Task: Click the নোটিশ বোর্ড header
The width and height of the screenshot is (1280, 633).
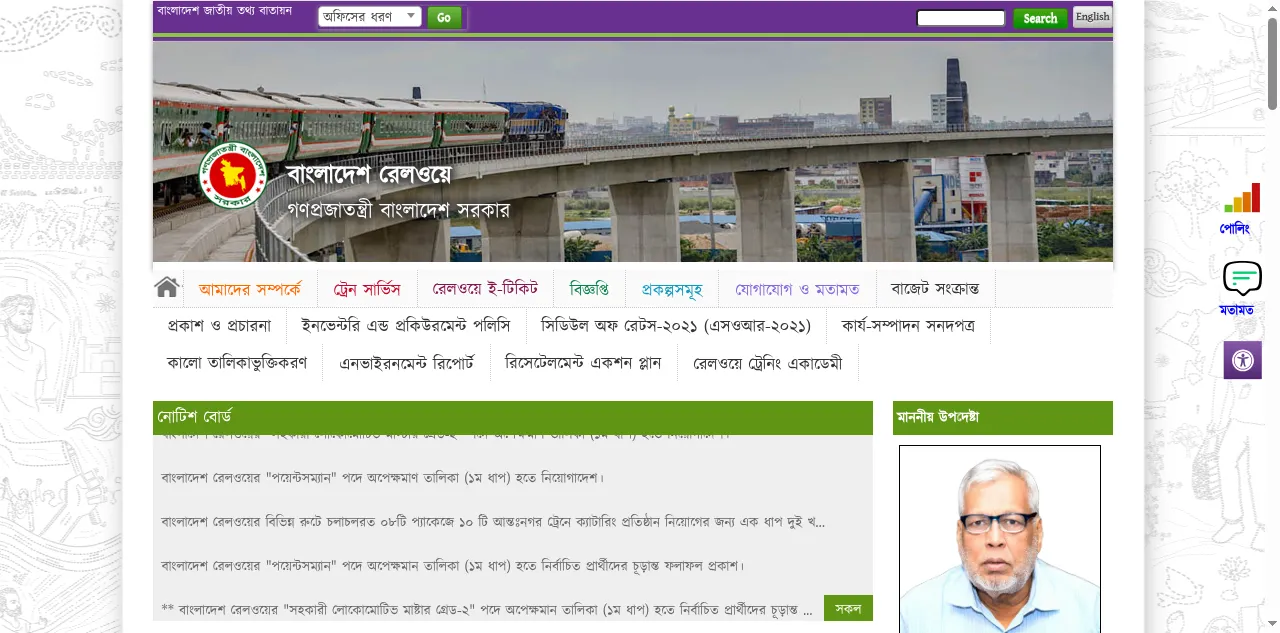Action: [x=513, y=417]
